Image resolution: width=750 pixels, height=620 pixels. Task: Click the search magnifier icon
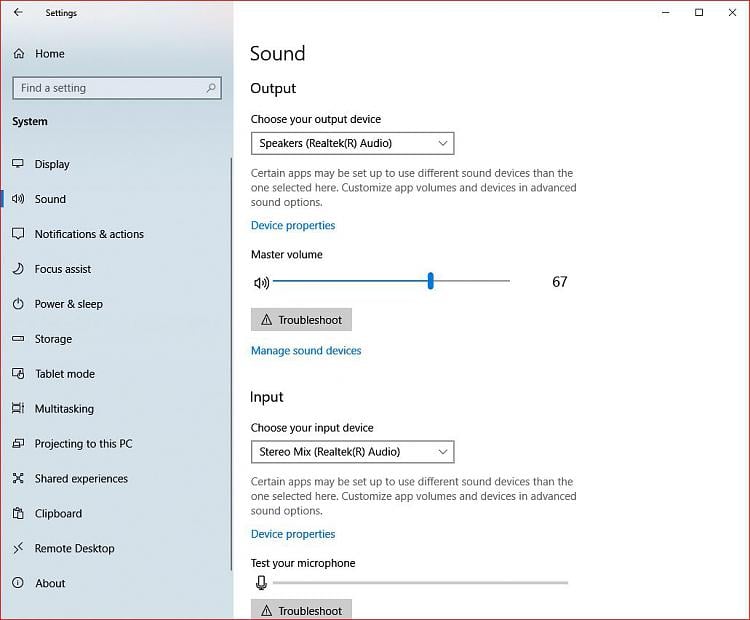[211, 88]
